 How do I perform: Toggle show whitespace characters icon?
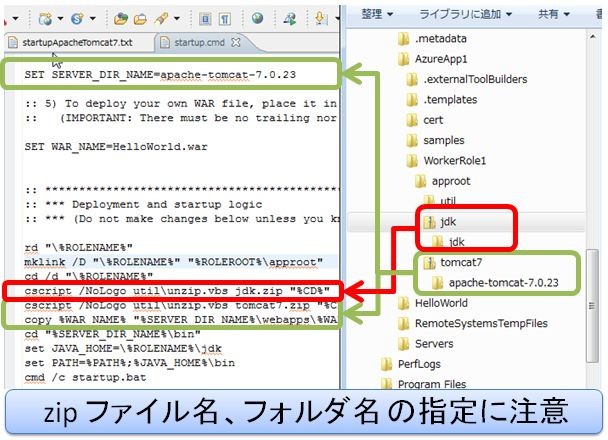tap(225, 18)
